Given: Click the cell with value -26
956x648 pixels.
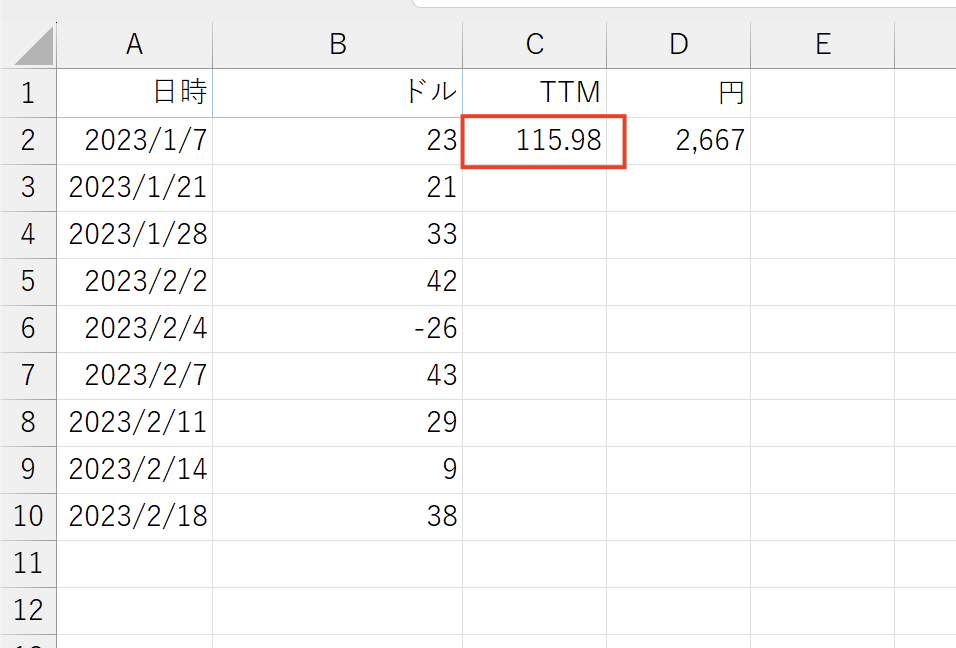Looking at the screenshot, I should pyautogui.click(x=338, y=329).
